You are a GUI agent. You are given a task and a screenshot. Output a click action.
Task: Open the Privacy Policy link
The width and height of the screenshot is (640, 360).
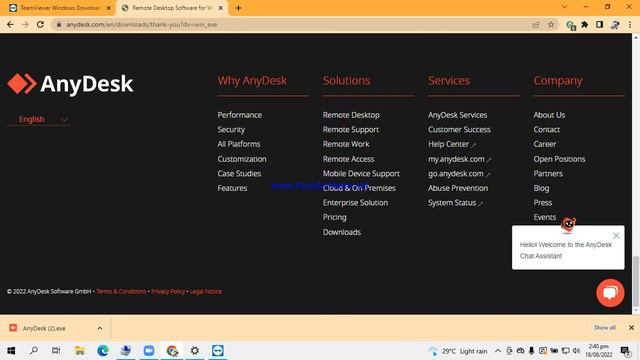(168, 291)
